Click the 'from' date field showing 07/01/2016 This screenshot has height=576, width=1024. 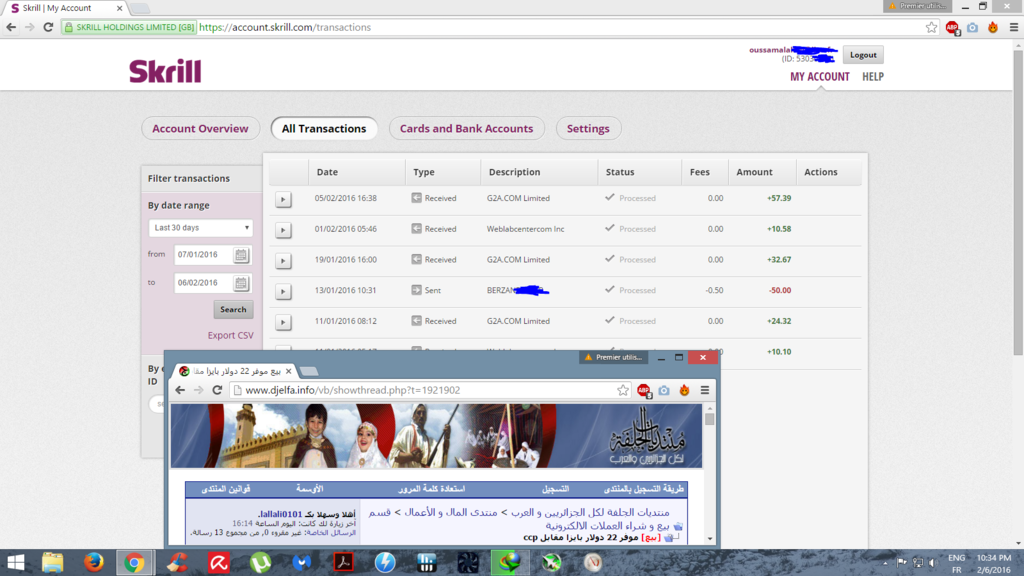pyautogui.click(x=203, y=255)
